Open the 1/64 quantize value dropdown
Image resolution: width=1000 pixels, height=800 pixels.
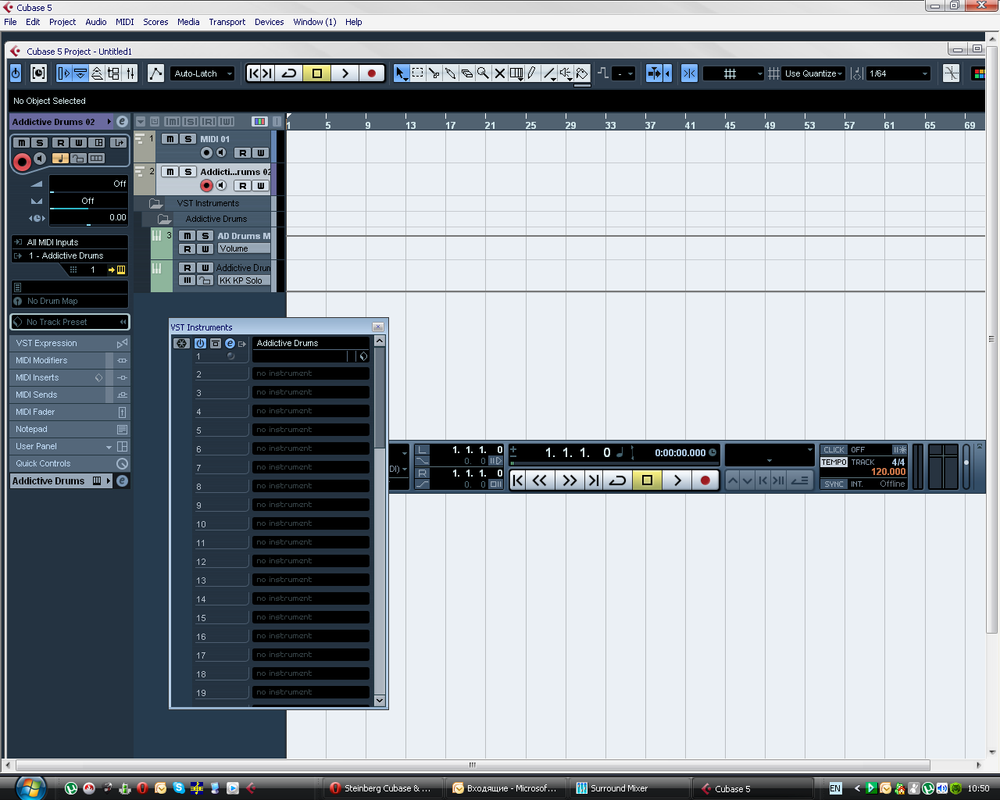tap(898, 73)
